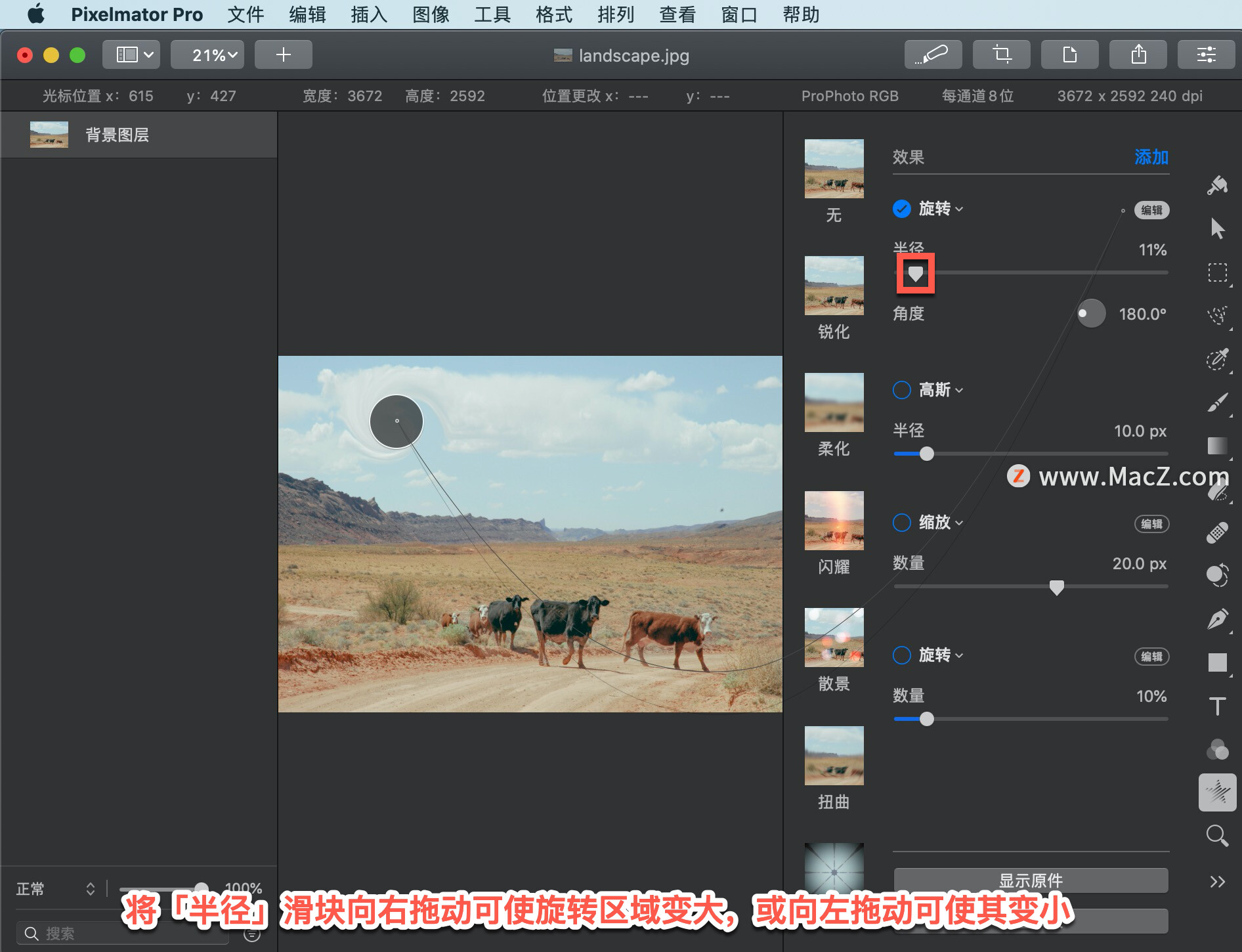Select the 散景 effect preset thumbnail

pos(834,638)
